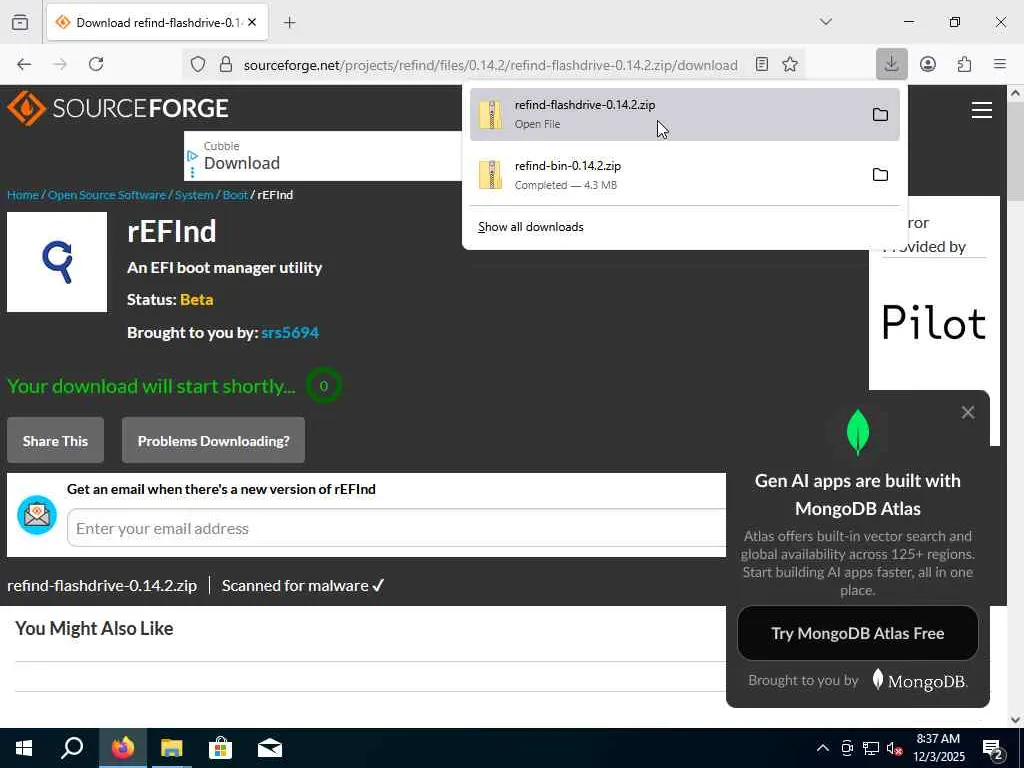Open srs5694 author profile link
1024x768 pixels.
point(290,332)
